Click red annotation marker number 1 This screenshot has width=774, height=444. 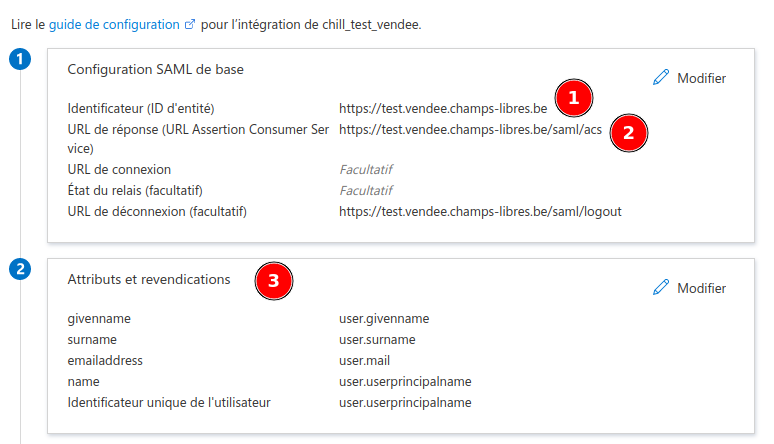[x=573, y=98]
